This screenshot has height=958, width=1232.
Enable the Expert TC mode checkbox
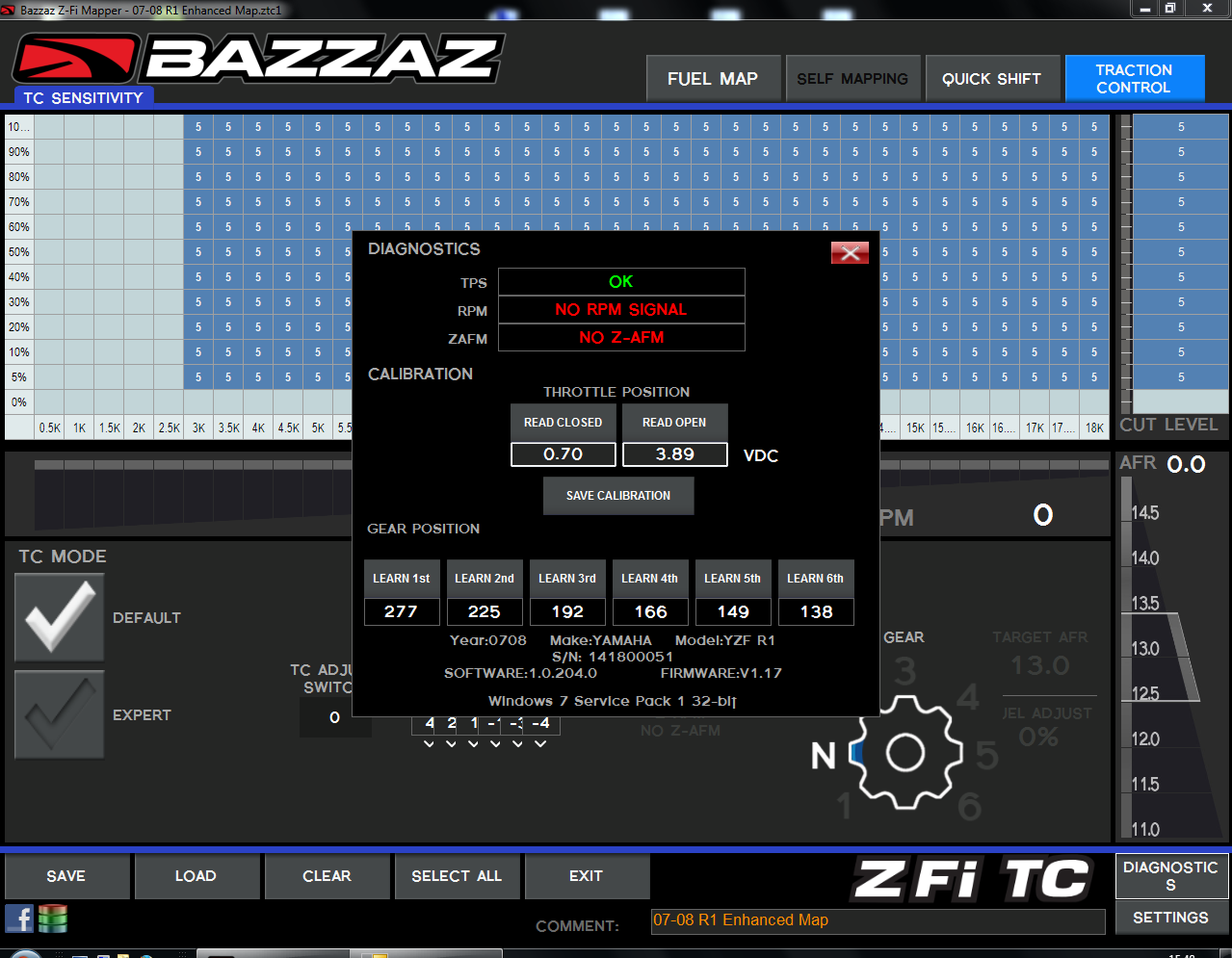click(60, 714)
